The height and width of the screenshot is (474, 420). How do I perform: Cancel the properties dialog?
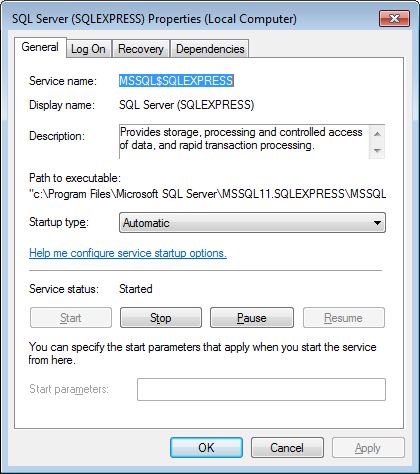click(x=287, y=448)
